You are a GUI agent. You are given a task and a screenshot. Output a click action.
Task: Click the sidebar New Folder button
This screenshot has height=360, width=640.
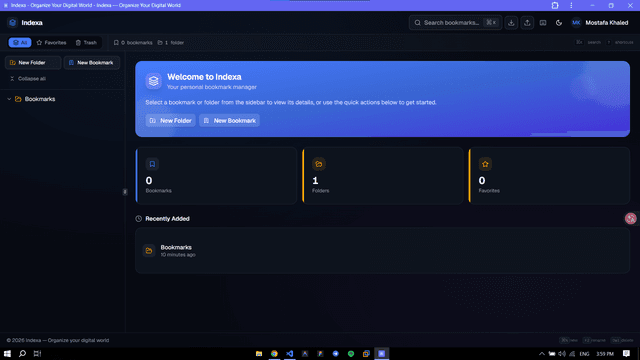[x=33, y=62]
